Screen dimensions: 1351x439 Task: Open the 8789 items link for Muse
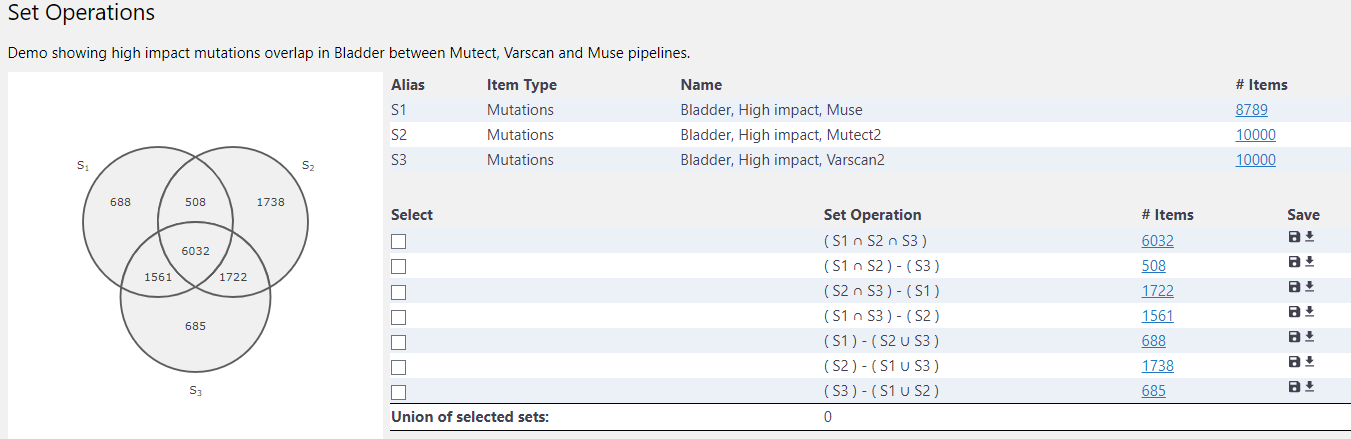pos(1251,110)
